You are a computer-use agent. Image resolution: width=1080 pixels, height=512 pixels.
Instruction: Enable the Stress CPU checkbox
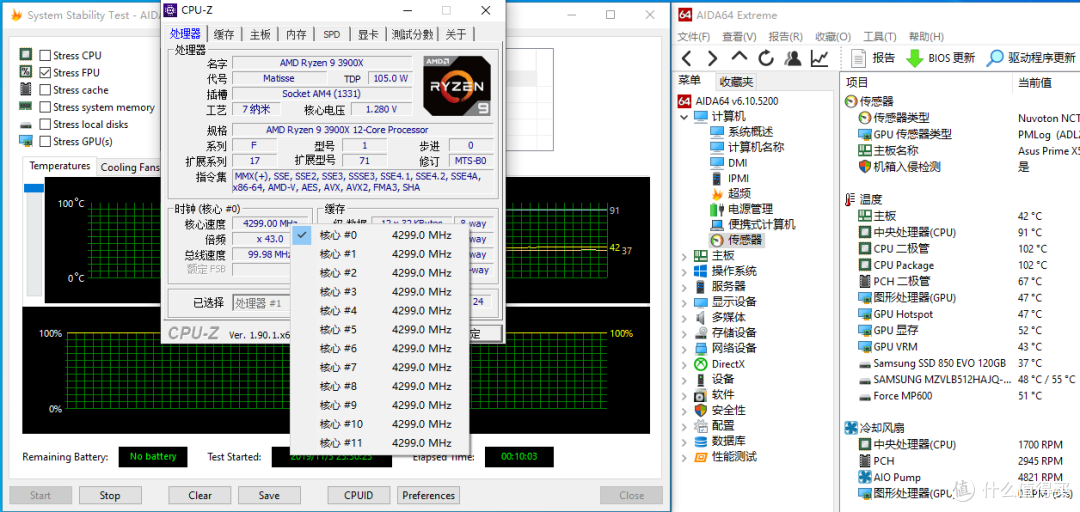(x=45, y=55)
